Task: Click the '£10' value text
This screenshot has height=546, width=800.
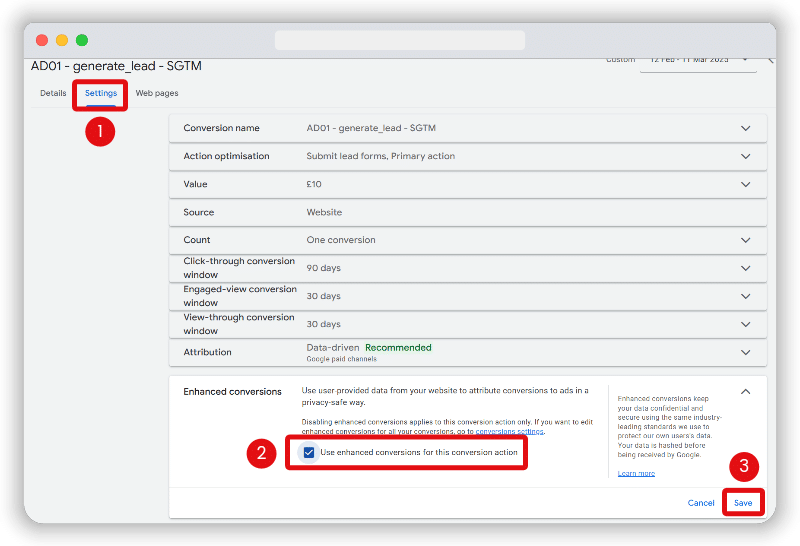Action: pyautogui.click(x=314, y=184)
